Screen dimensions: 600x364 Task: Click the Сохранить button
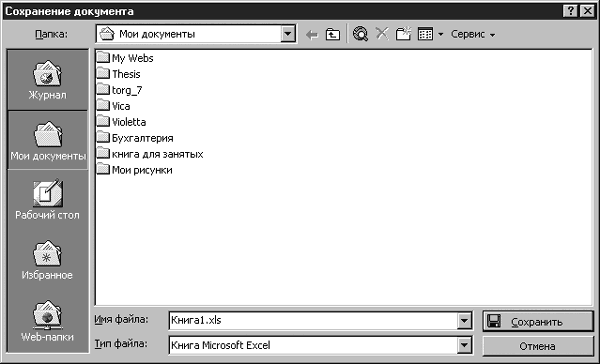(538, 322)
